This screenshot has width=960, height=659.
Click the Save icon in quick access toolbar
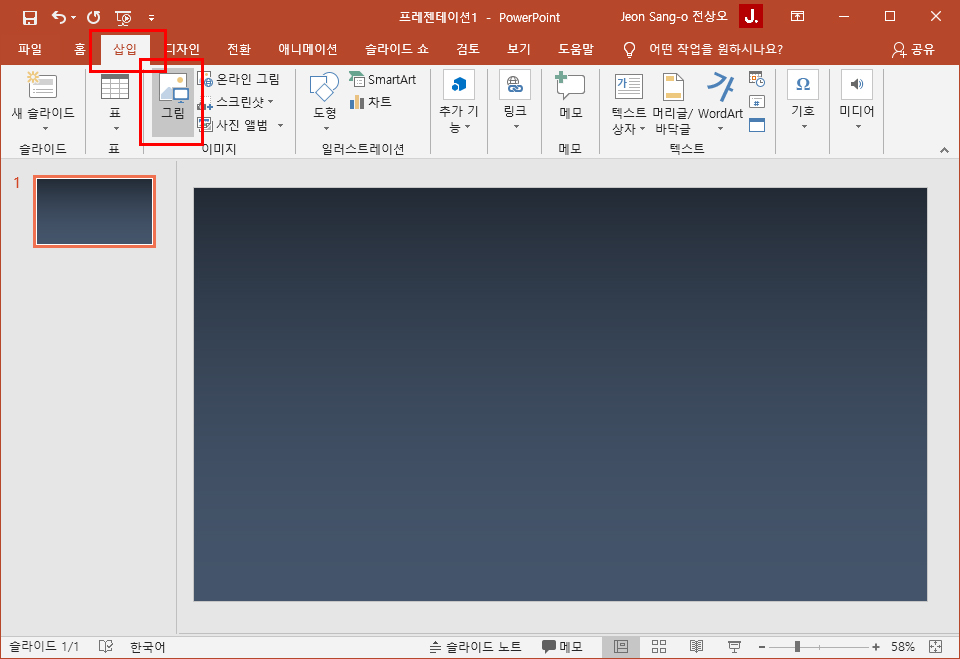click(x=29, y=17)
